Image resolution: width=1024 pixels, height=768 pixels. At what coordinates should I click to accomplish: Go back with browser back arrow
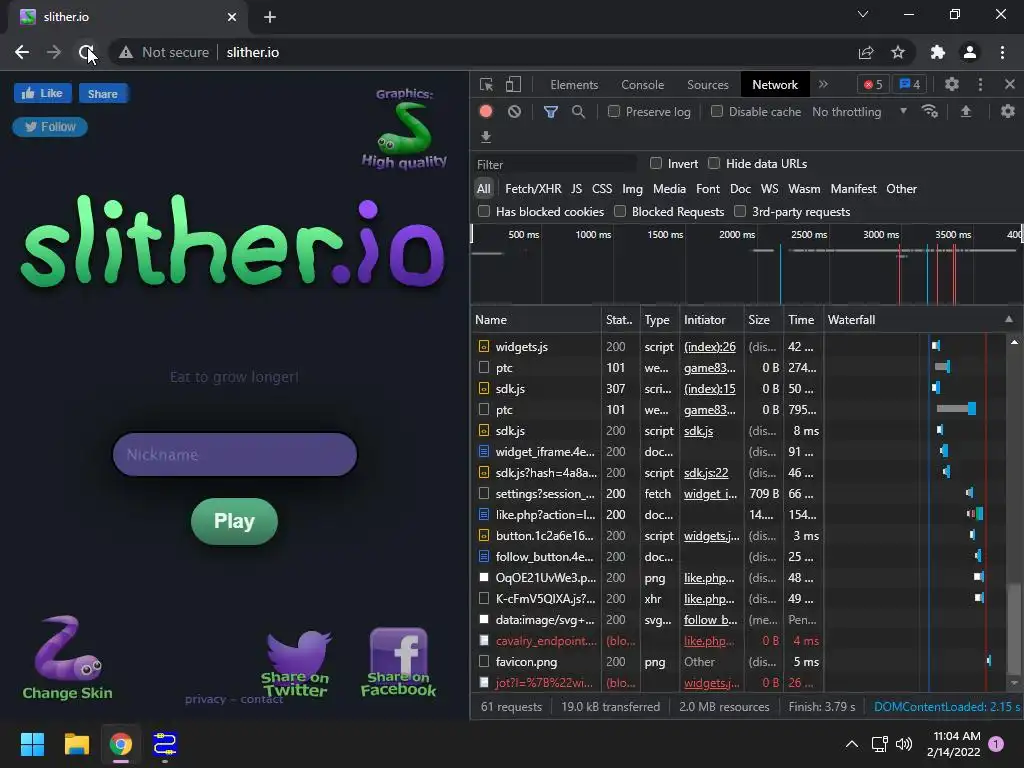click(x=22, y=52)
